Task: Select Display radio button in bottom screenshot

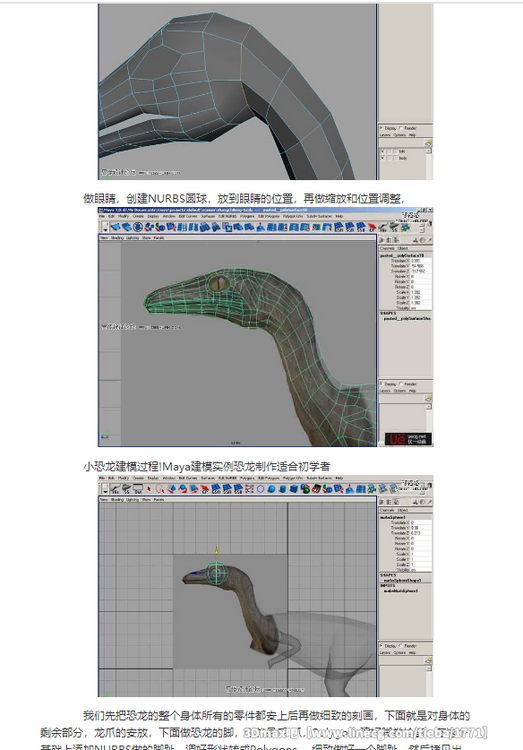Action: pyautogui.click(x=382, y=646)
